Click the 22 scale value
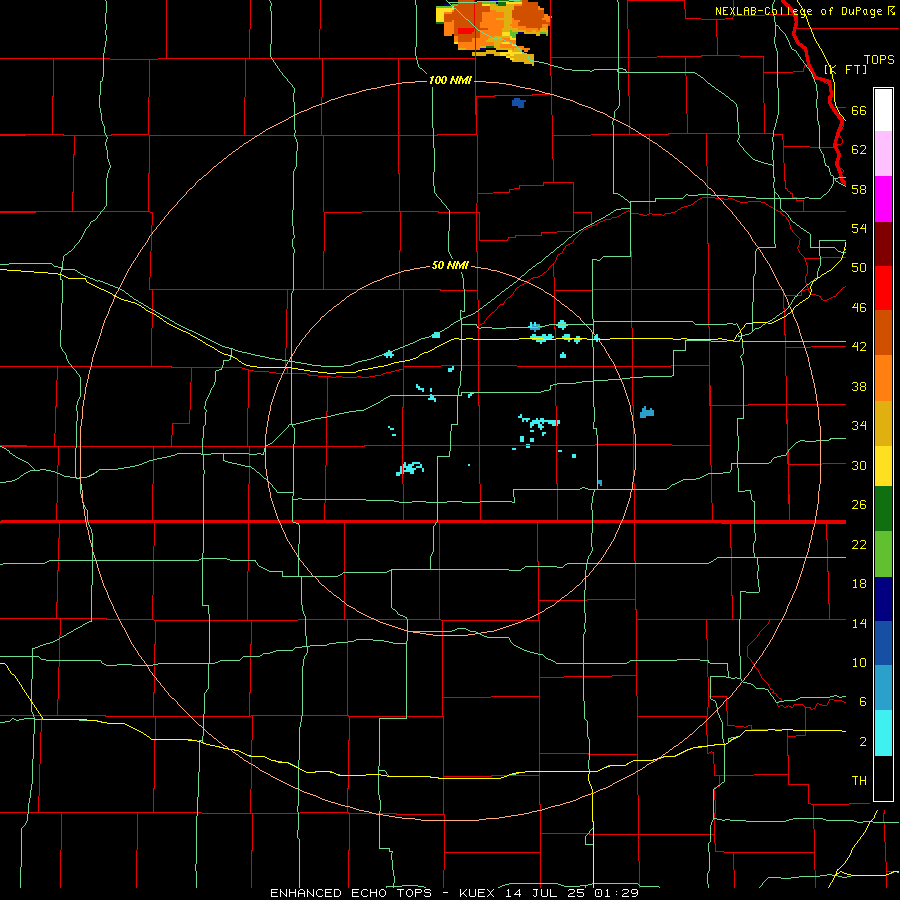900x900 pixels. point(859,544)
